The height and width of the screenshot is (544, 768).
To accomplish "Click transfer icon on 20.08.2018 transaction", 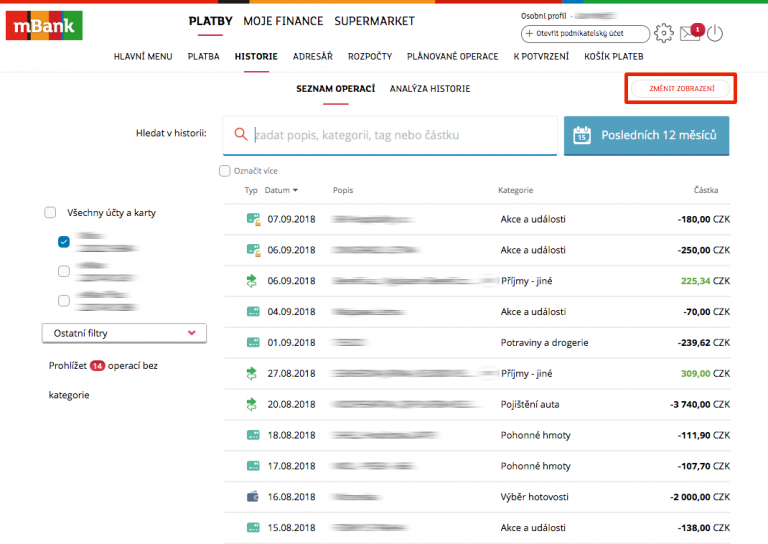I will coord(252,404).
